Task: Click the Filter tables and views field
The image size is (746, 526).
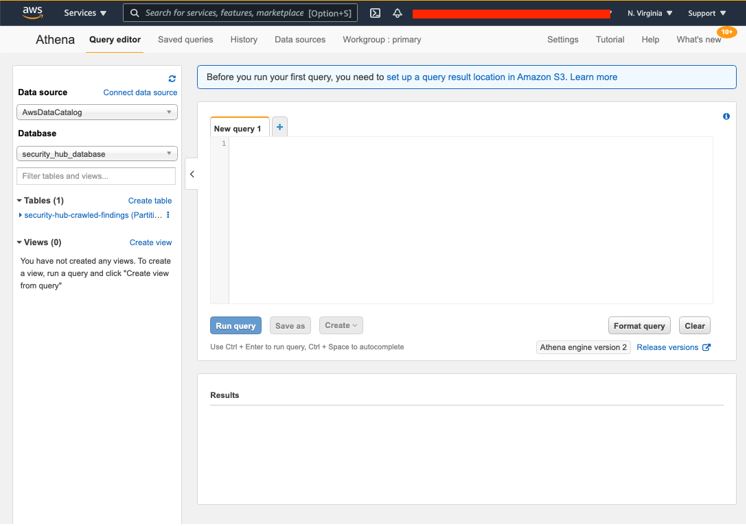Action: pyautogui.click(x=96, y=176)
